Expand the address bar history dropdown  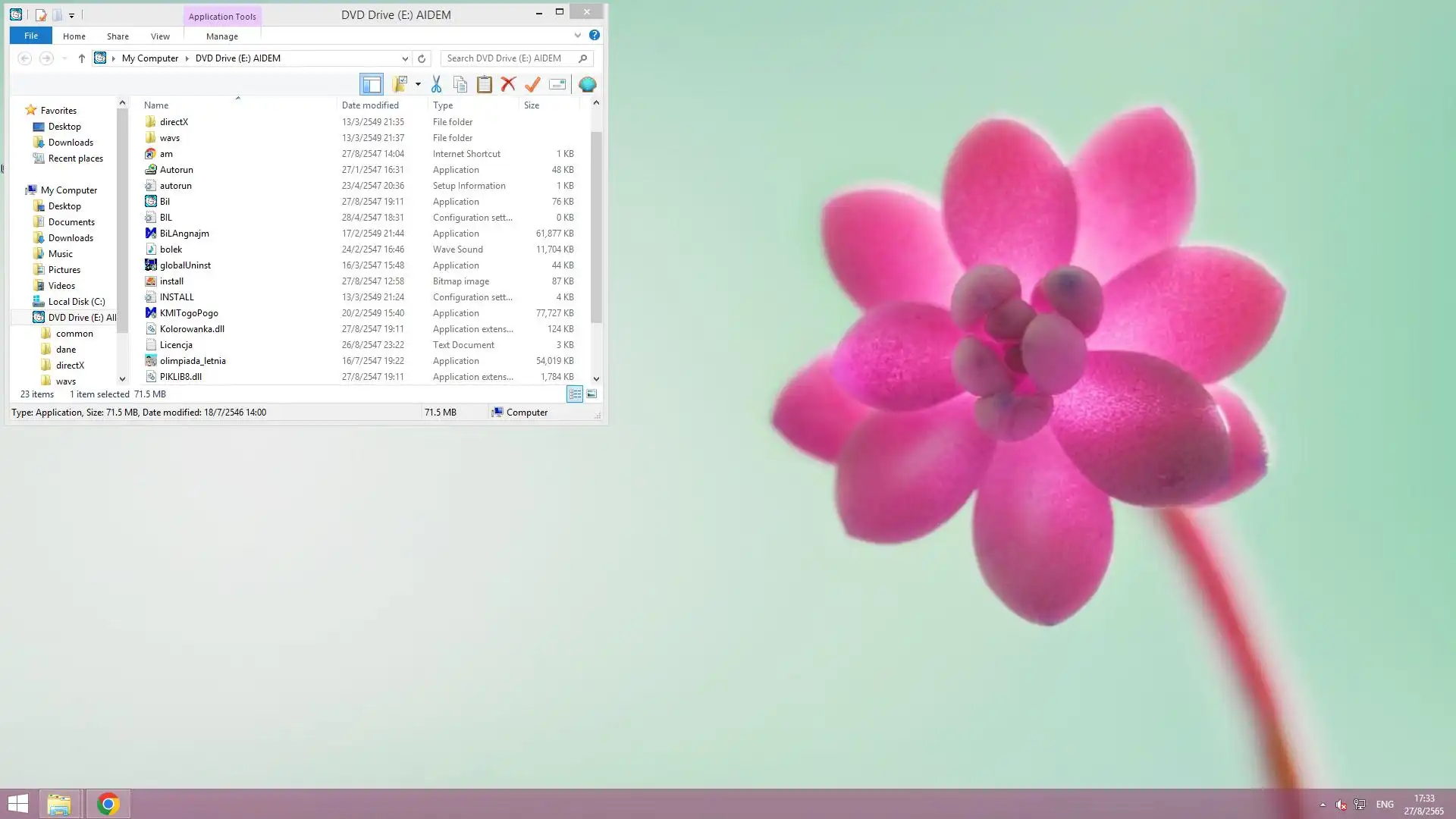tap(405, 58)
